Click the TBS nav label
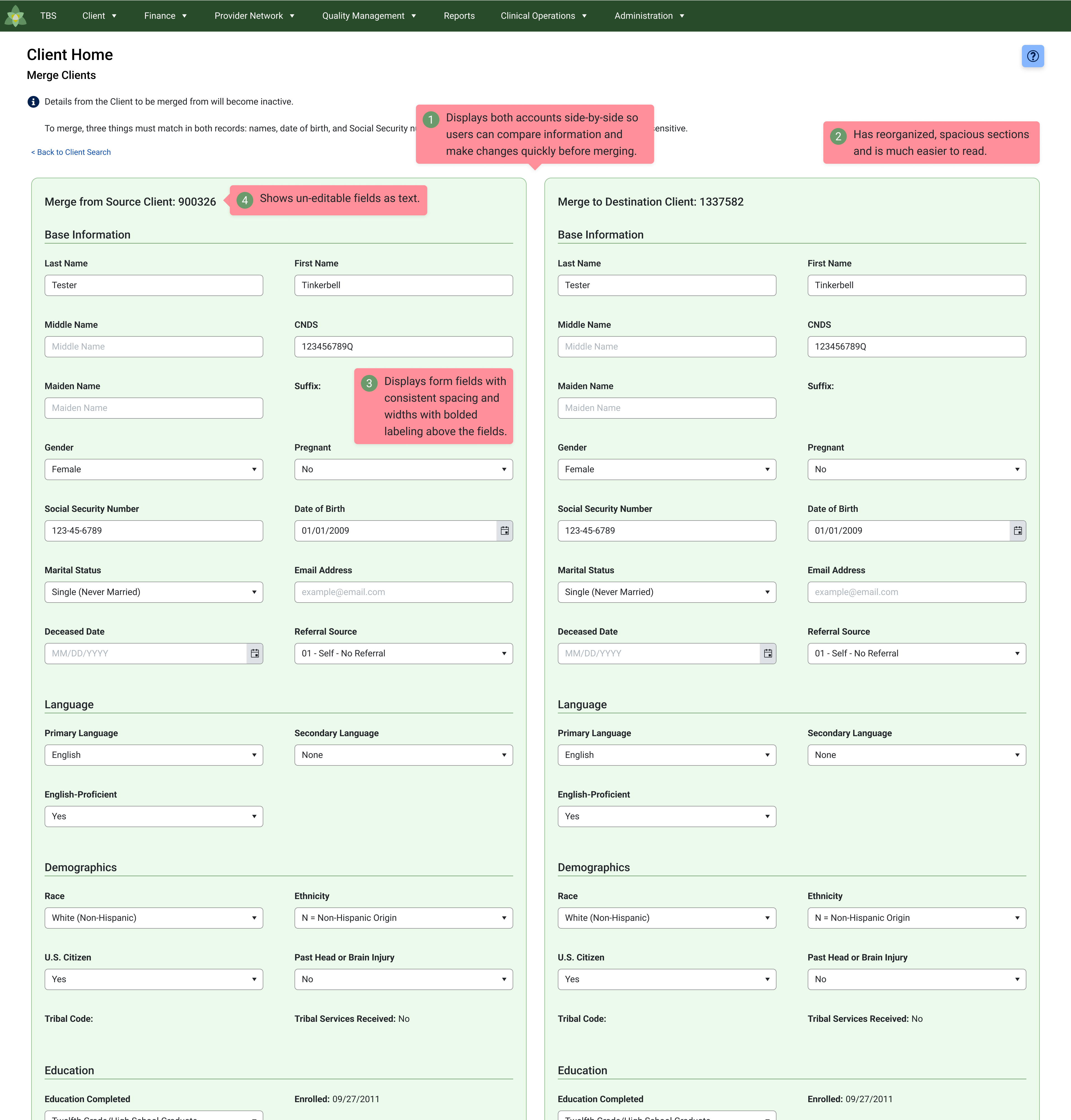The width and height of the screenshot is (1071, 1120). coord(49,16)
